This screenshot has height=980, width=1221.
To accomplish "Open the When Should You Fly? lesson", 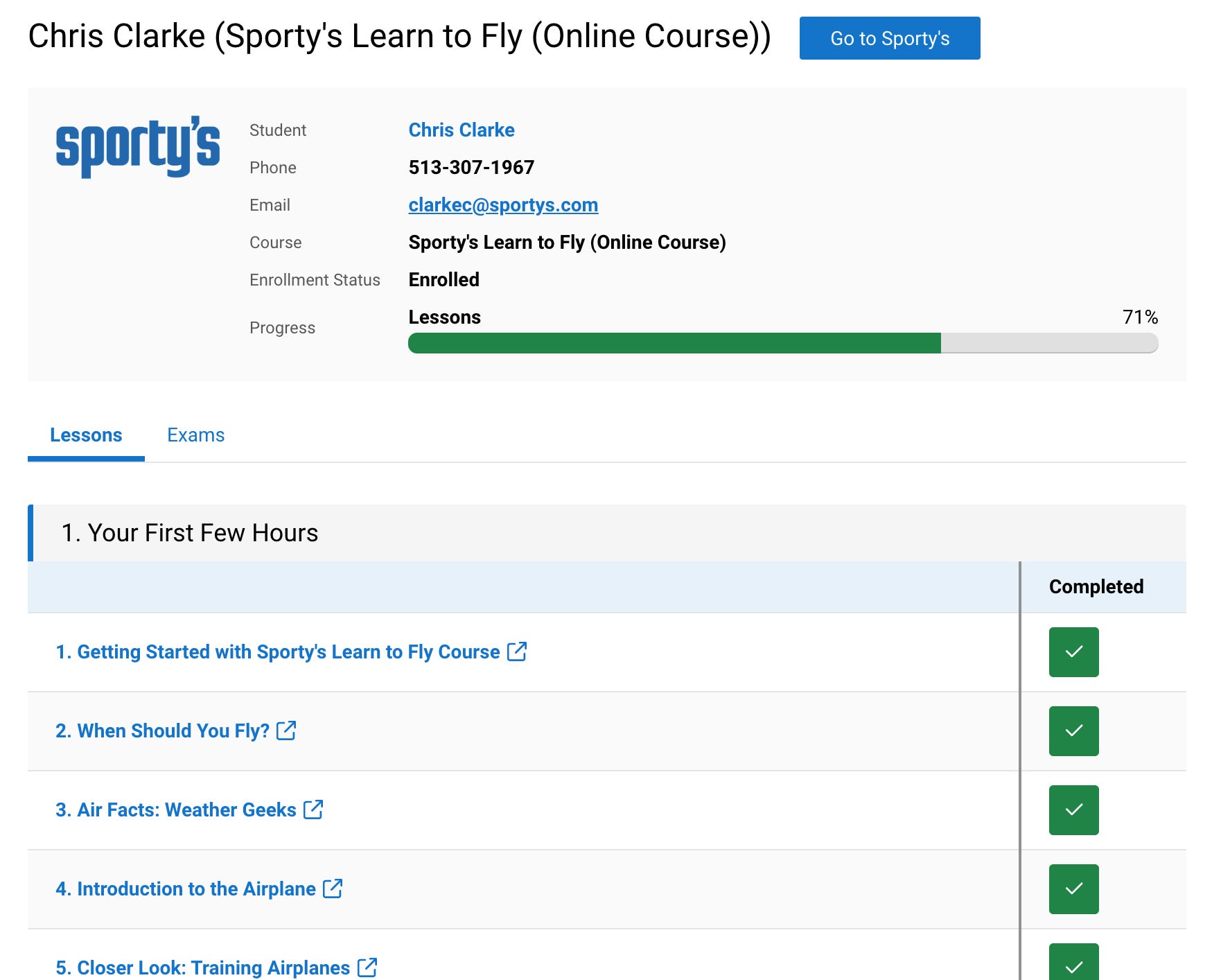I will [x=162, y=731].
